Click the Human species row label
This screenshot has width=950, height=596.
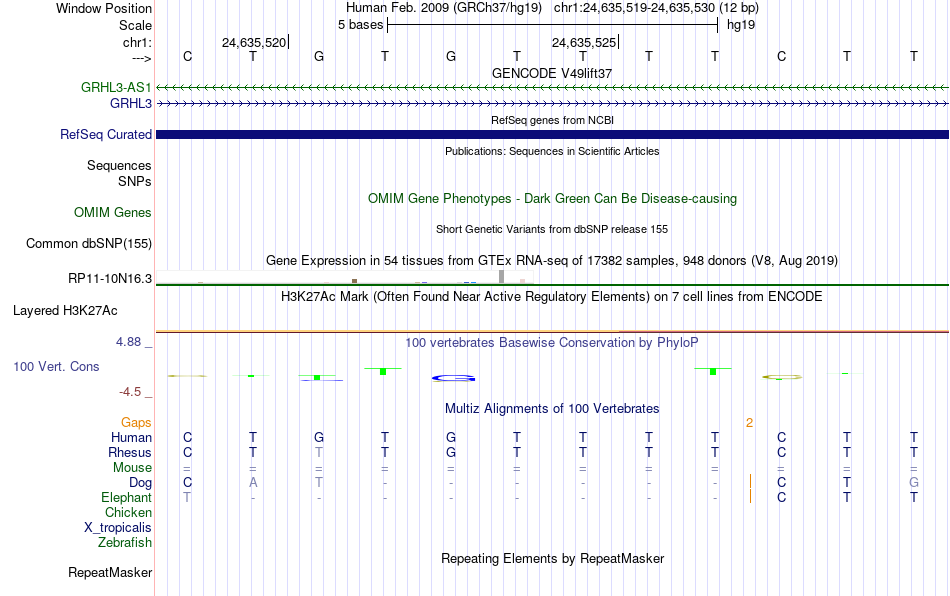point(131,437)
